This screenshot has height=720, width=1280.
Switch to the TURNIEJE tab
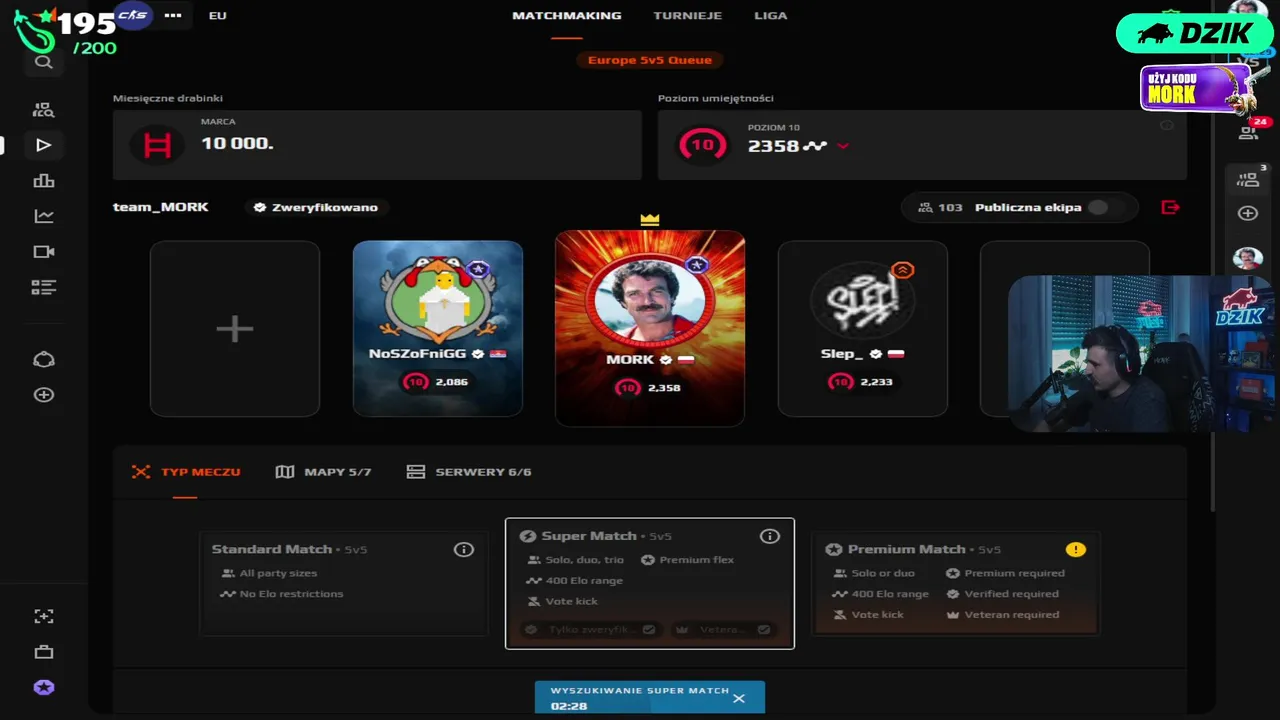(687, 16)
